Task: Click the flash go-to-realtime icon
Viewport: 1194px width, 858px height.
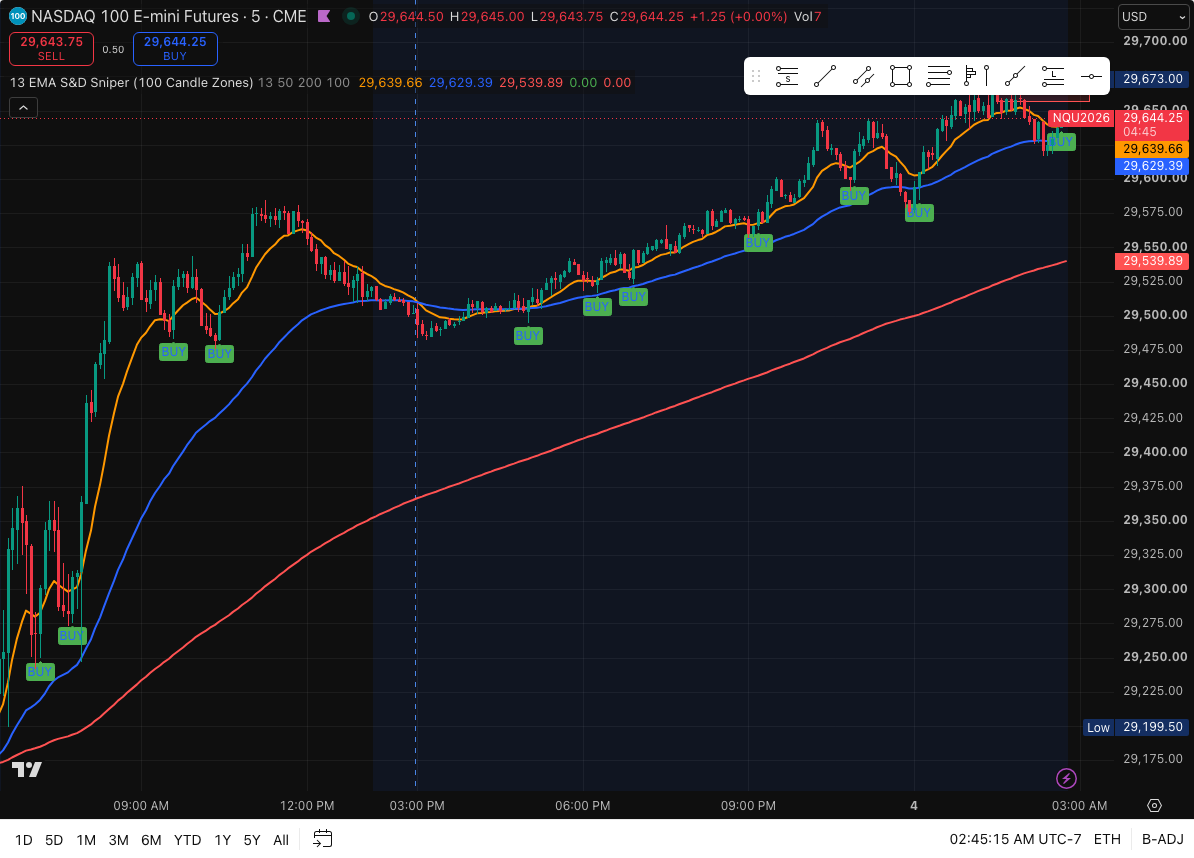Action: [x=1066, y=778]
